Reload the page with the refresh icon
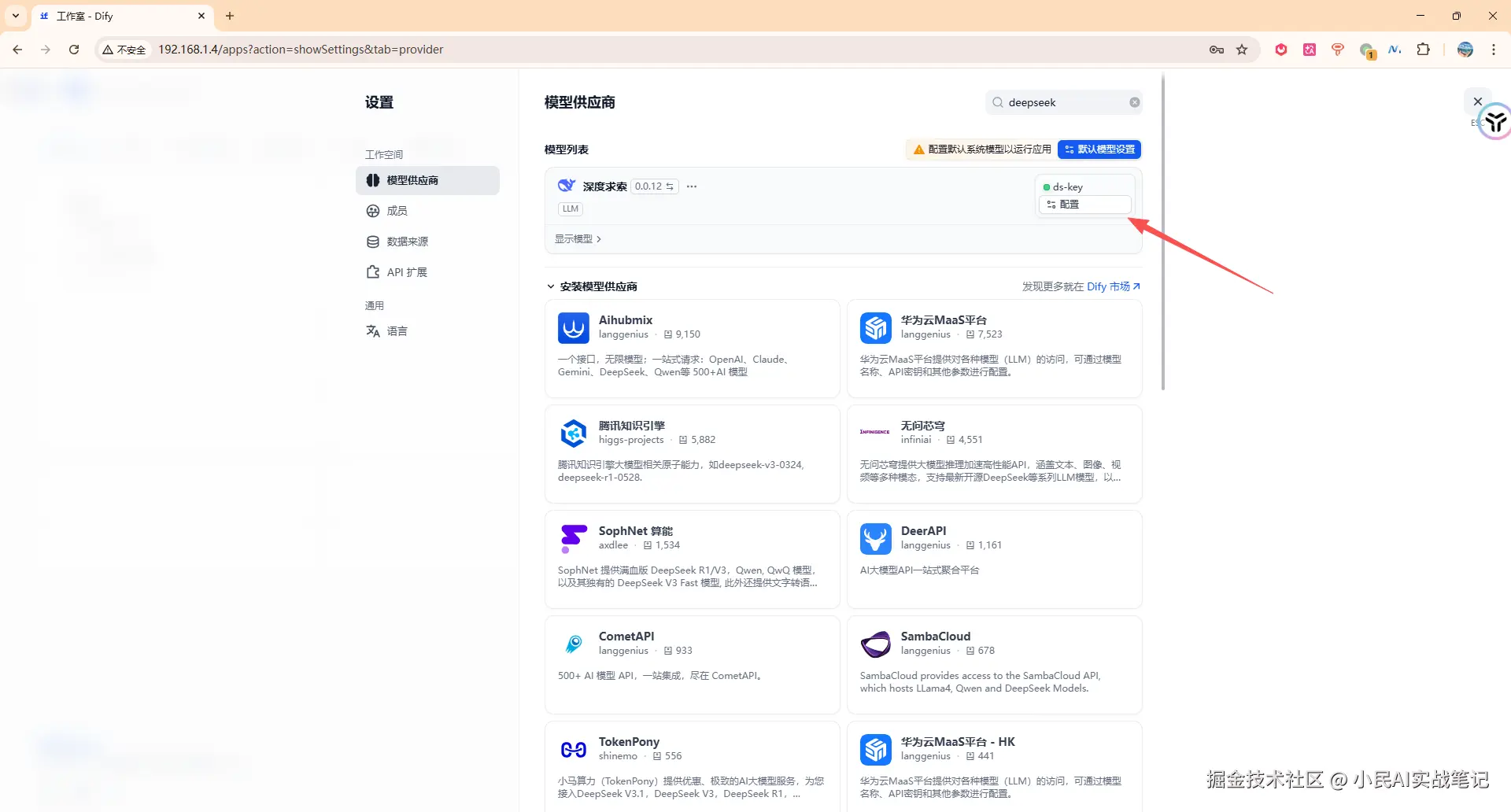This screenshot has height=812, width=1511. tap(74, 50)
